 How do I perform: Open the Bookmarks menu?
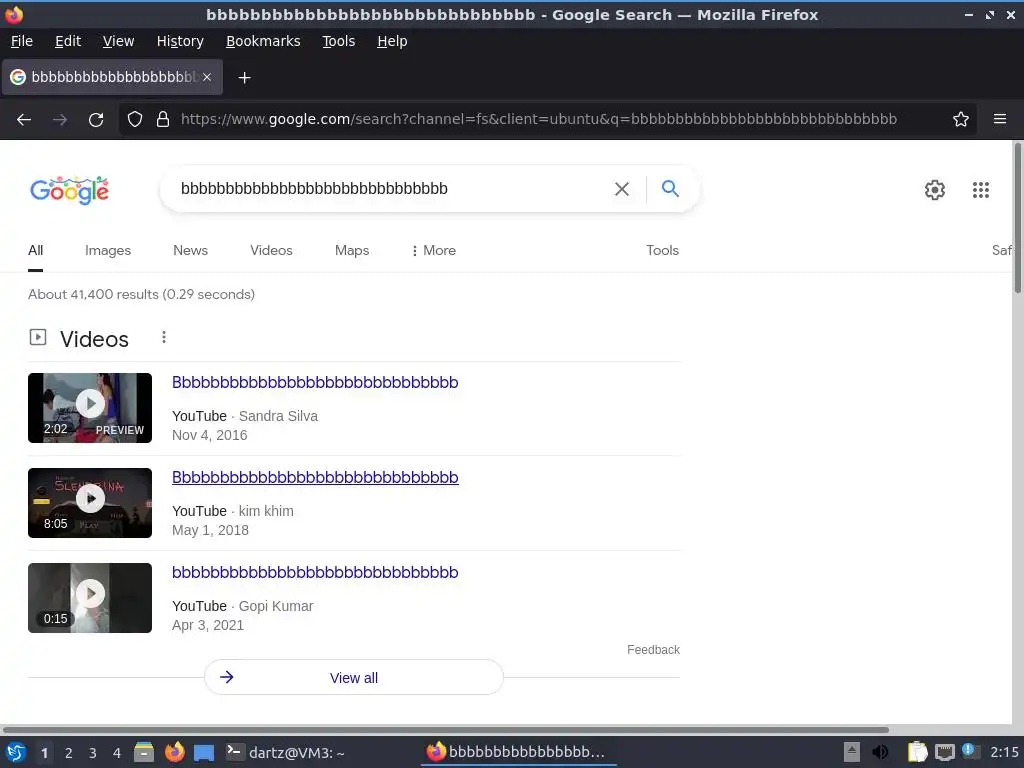pyautogui.click(x=263, y=41)
